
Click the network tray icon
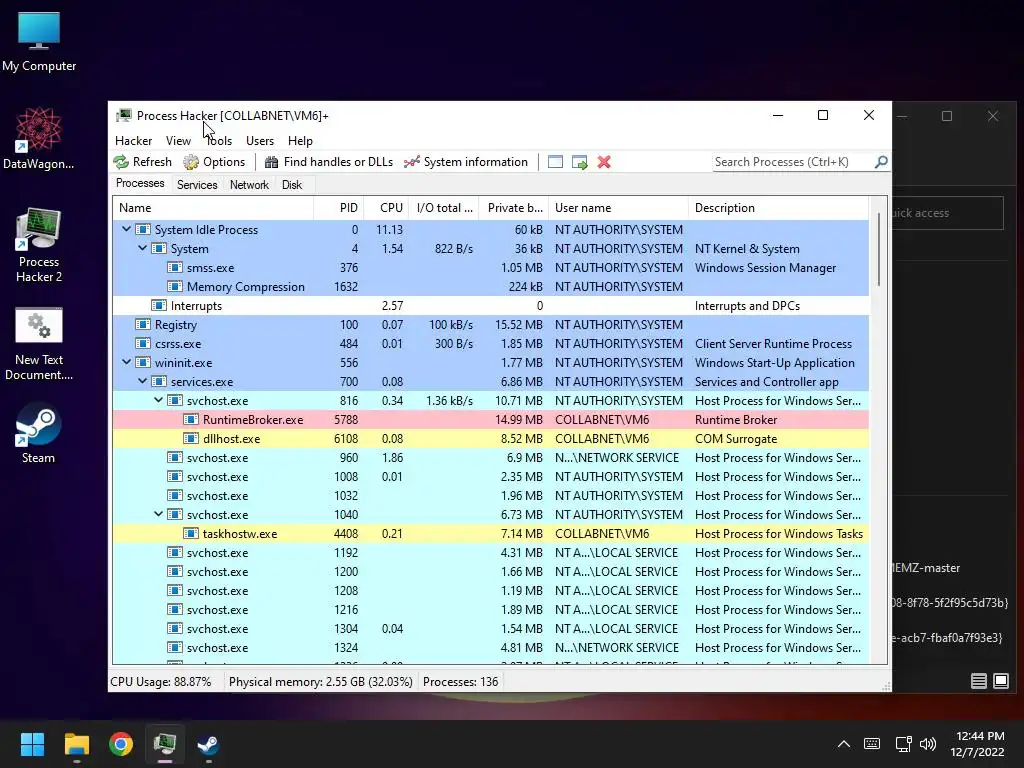pyautogui.click(x=903, y=744)
